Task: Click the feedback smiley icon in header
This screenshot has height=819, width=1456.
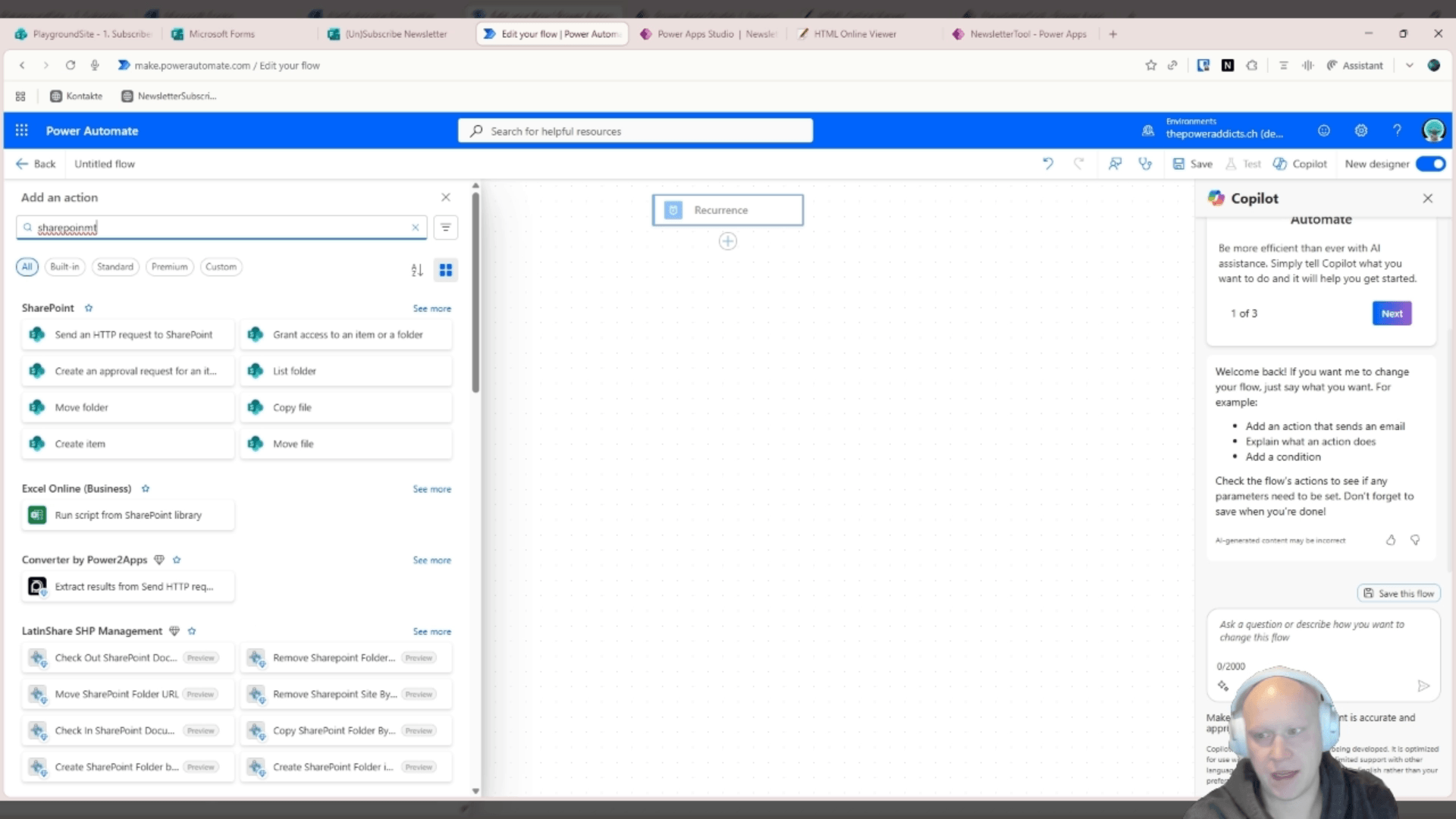Action: point(1324,130)
